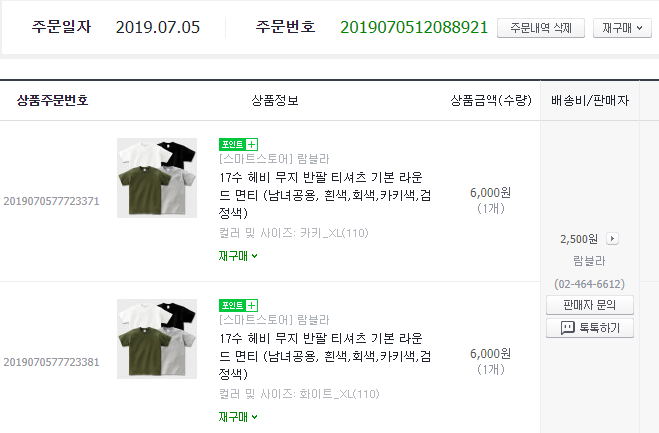Click the arrow icon beside the 2,500원 shipping fee
Image resolution: width=659 pixels, height=433 pixels.
(x=613, y=239)
